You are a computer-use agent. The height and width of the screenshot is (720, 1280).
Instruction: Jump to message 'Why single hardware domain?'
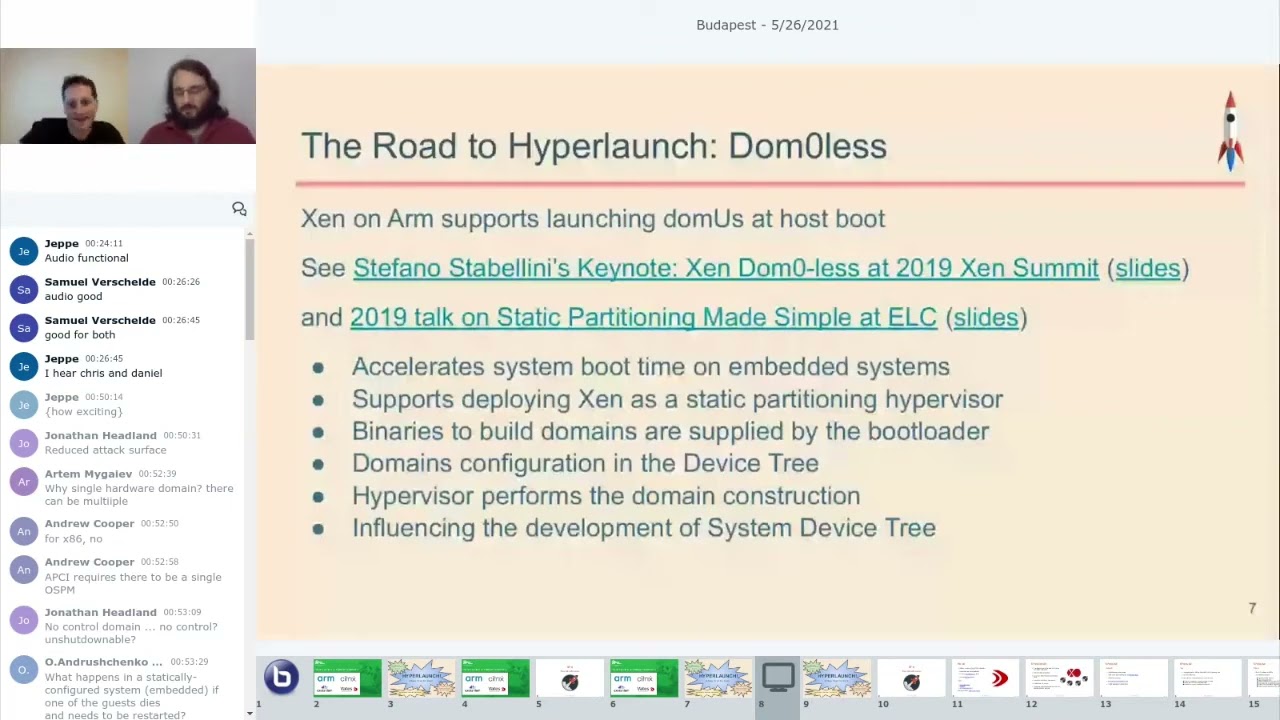(139, 494)
